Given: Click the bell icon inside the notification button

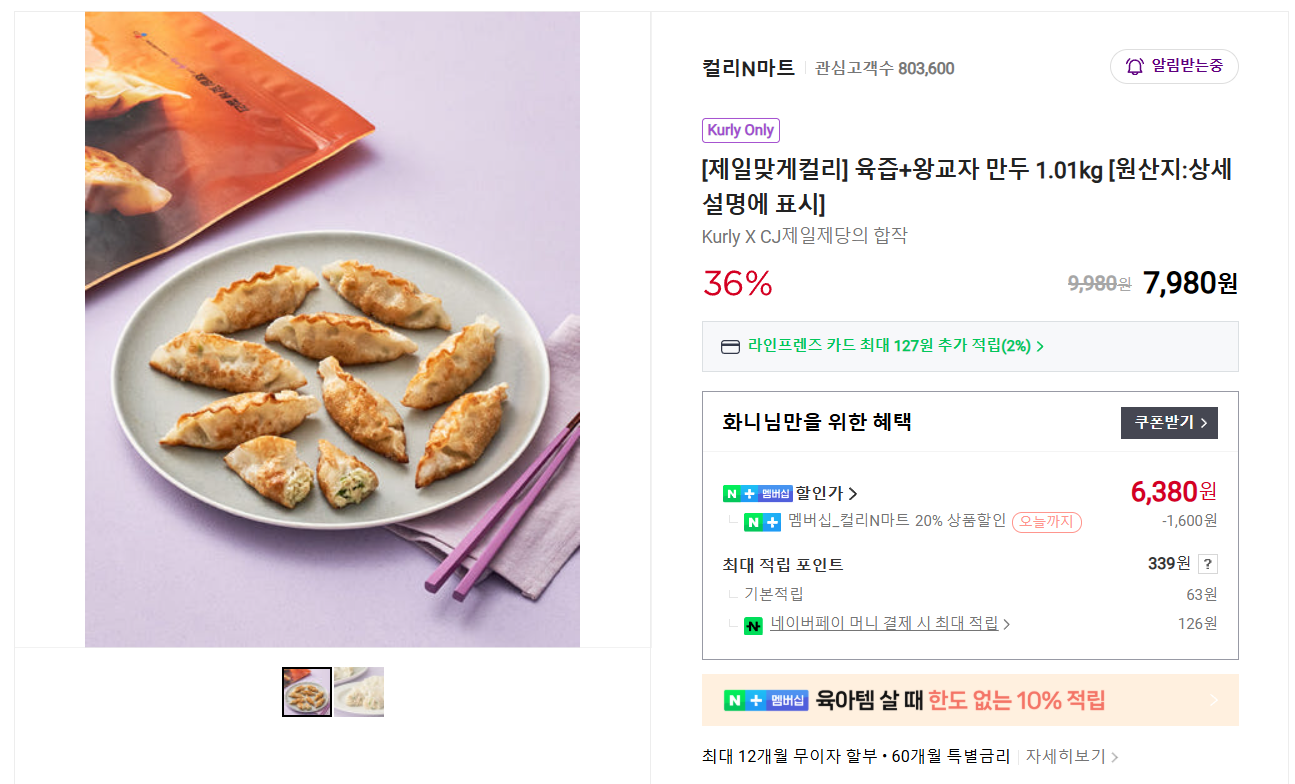Looking at the screenshot, I should 1134,66.
